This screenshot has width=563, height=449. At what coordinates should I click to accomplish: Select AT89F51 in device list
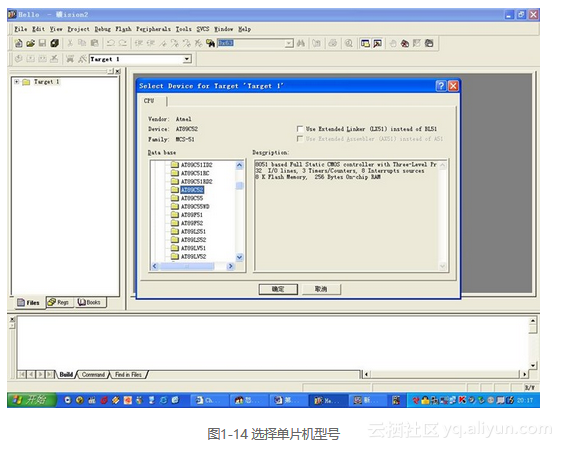(192, 215)
